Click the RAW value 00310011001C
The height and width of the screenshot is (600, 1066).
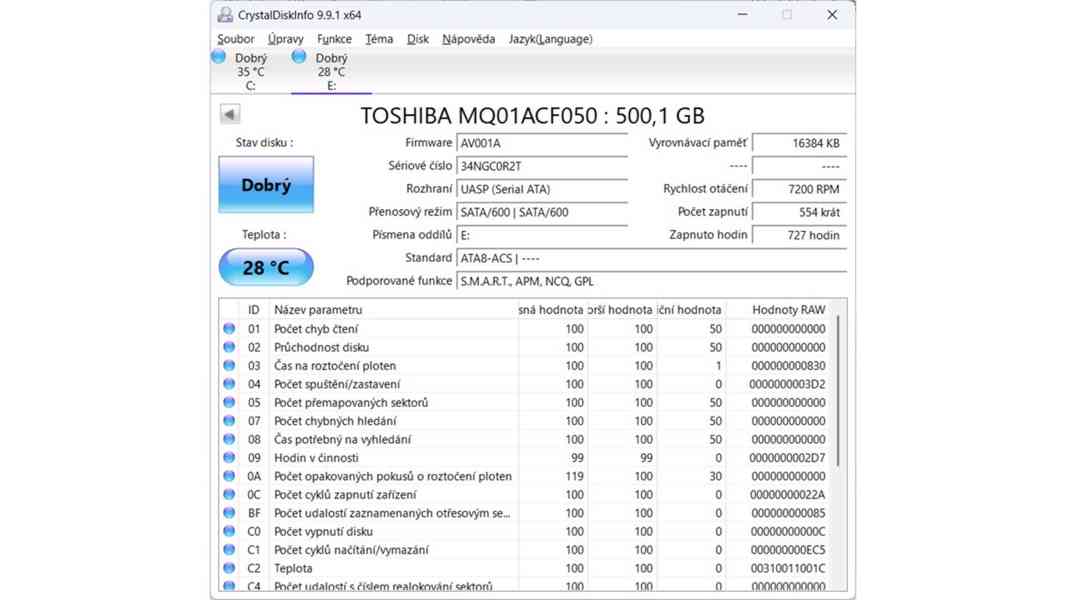click(788, 568)
